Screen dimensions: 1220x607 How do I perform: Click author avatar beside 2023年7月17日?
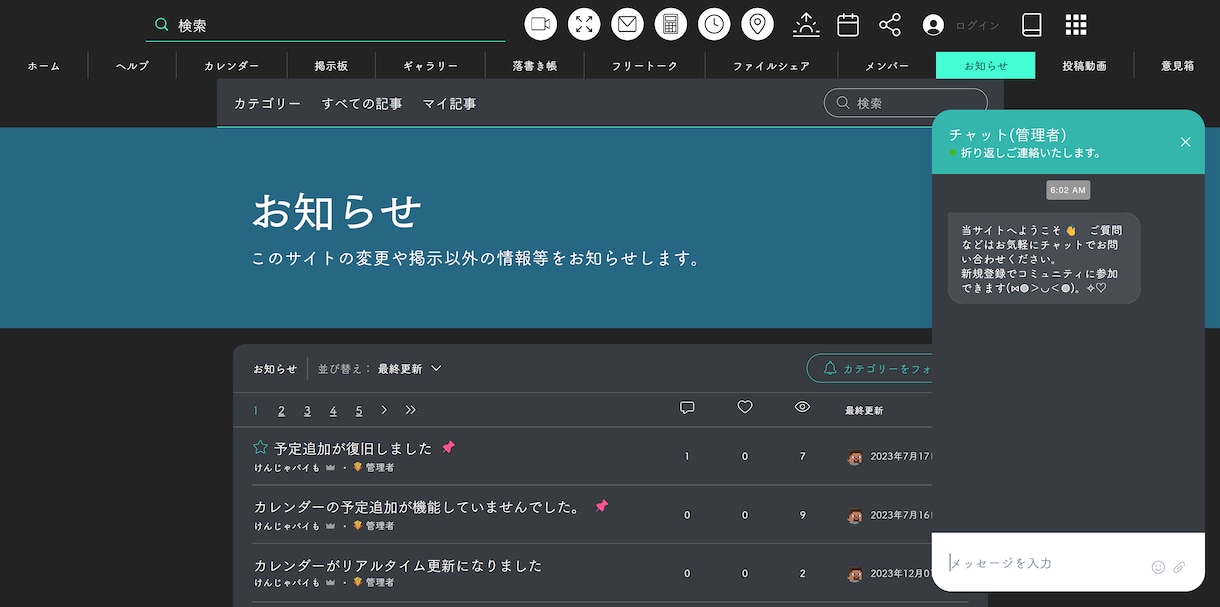pyautogui.click(x=855, y=457)
